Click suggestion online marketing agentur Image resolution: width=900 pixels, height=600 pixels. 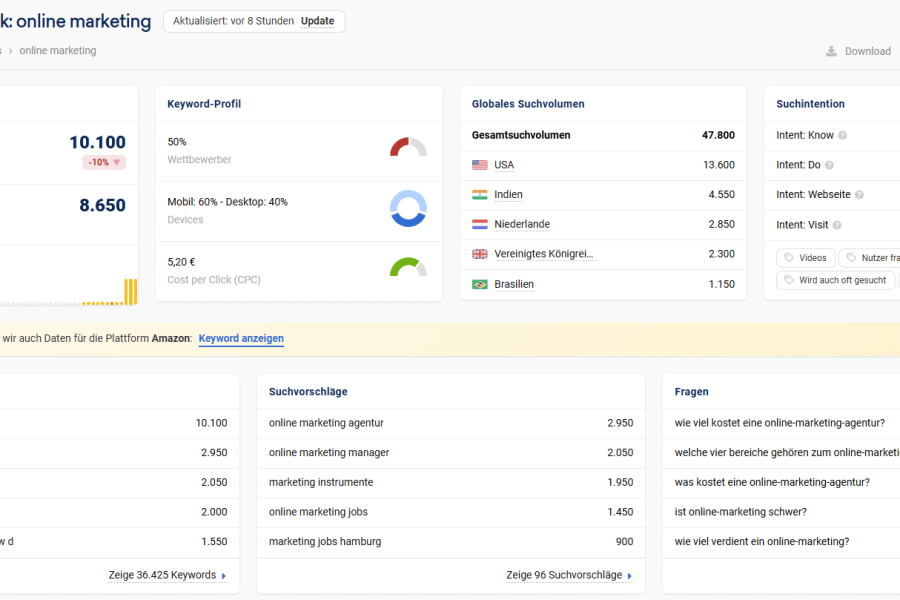coord(326,423)
